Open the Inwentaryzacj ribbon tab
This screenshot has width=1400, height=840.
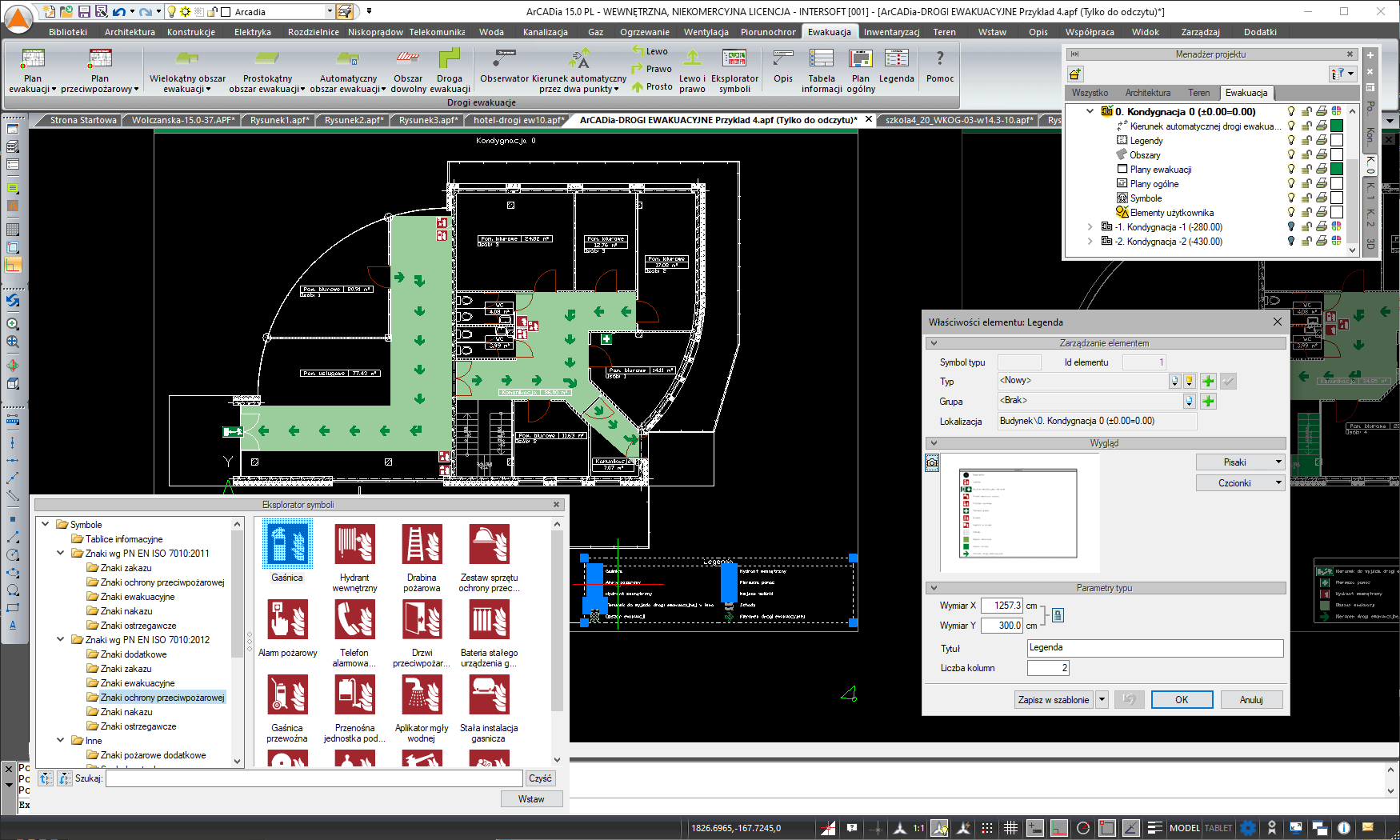[891, 32]
